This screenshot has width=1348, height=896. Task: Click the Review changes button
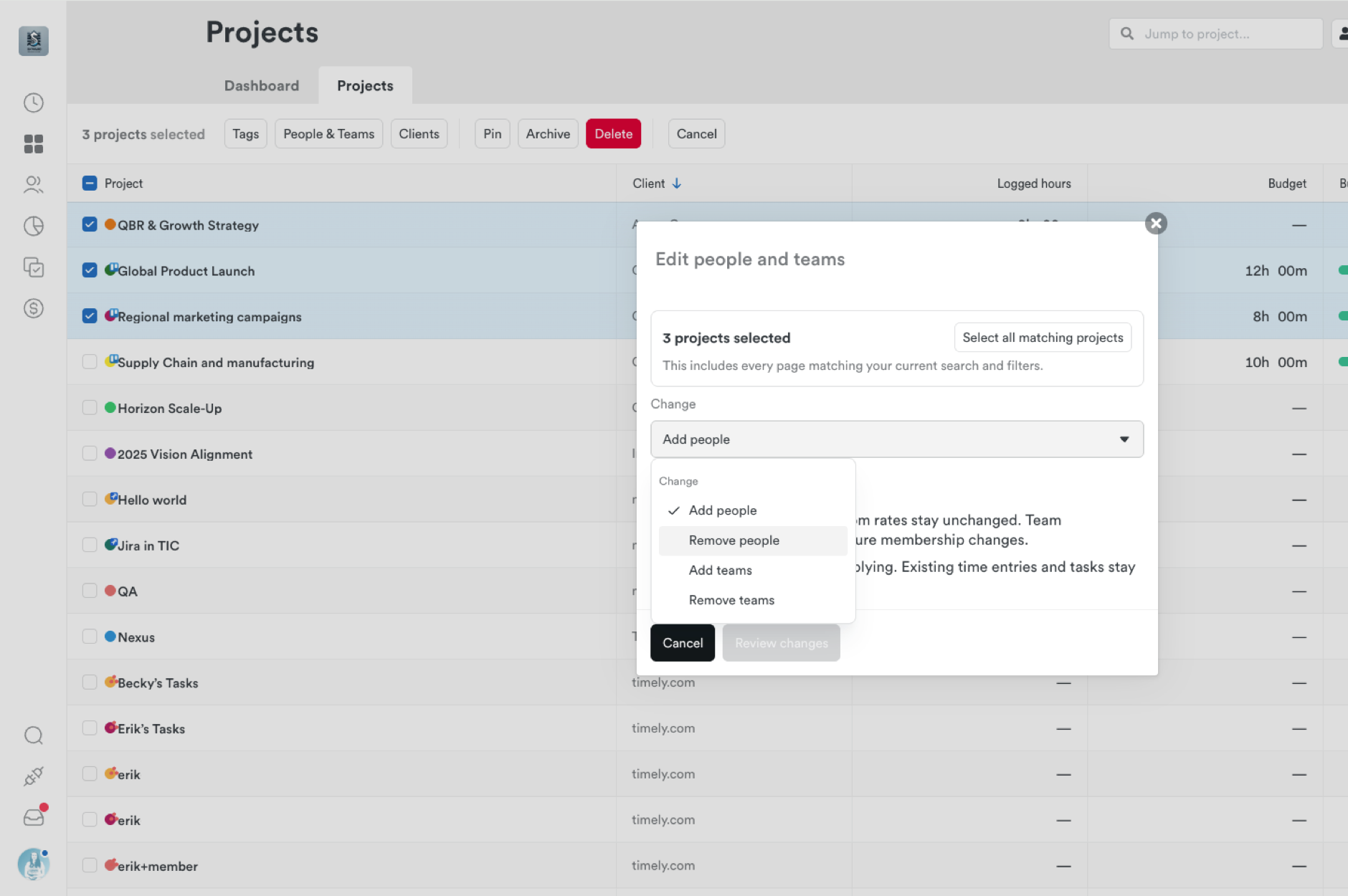coord(782,643)
